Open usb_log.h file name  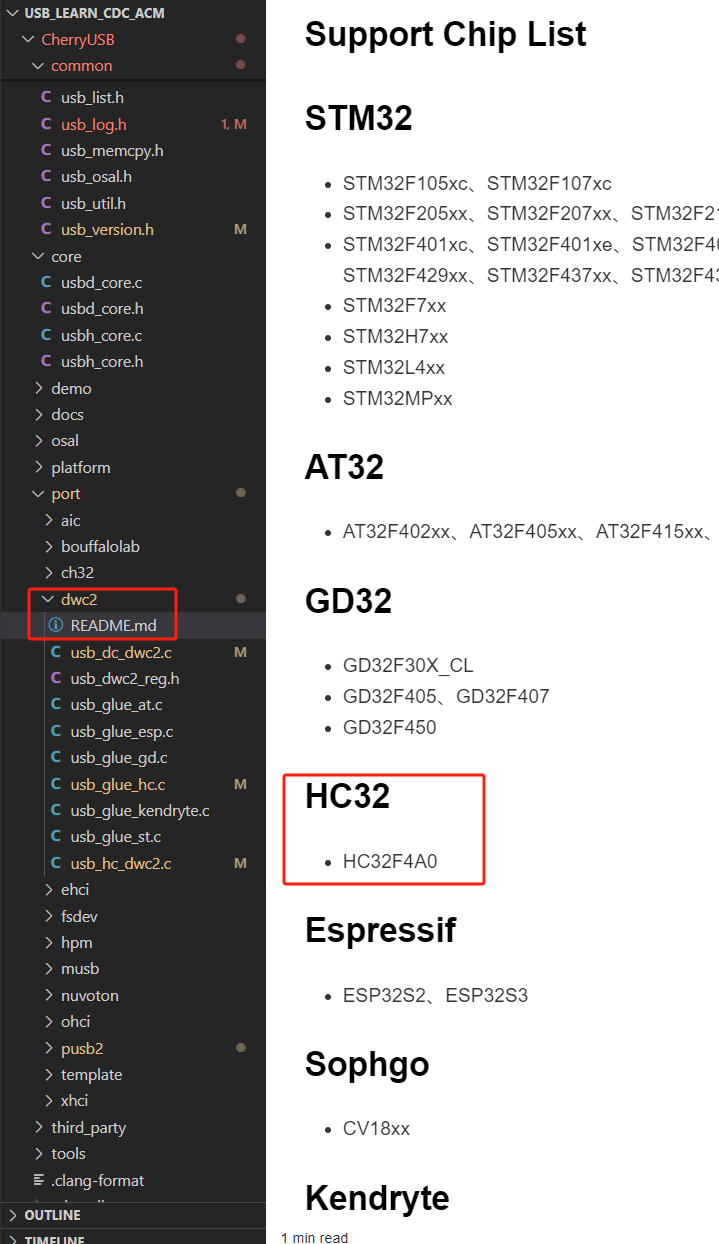(x=94, y=125)
